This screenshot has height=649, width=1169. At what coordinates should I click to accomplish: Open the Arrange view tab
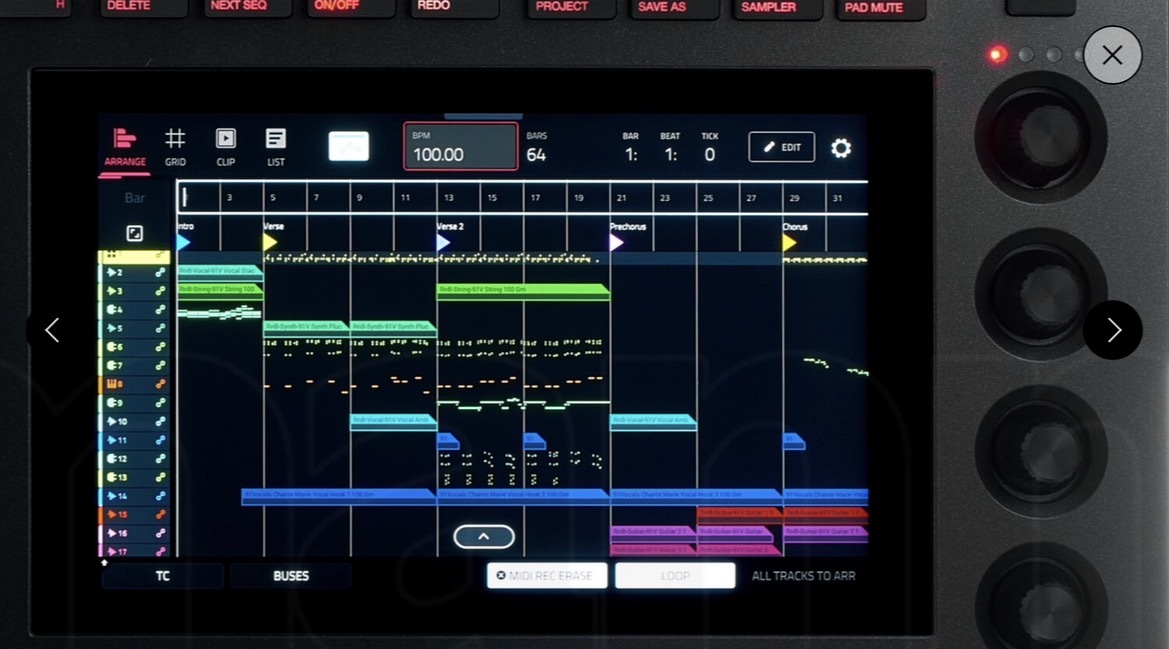coord(125,148)
